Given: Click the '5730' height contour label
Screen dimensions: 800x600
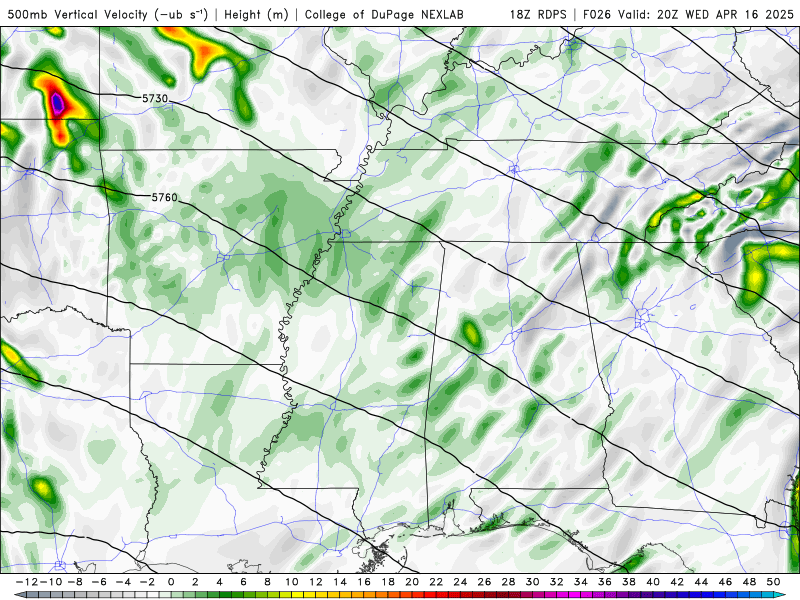Looking at the screenshot, I should [155, 98].
